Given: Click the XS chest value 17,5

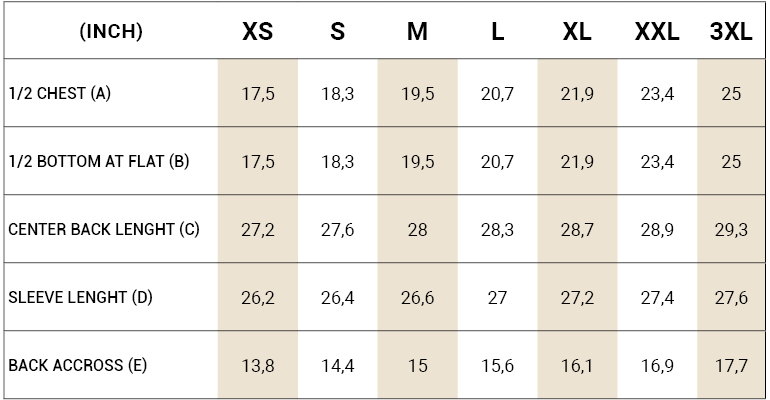Looking at the screenshot, I should (x=258, y=94).
